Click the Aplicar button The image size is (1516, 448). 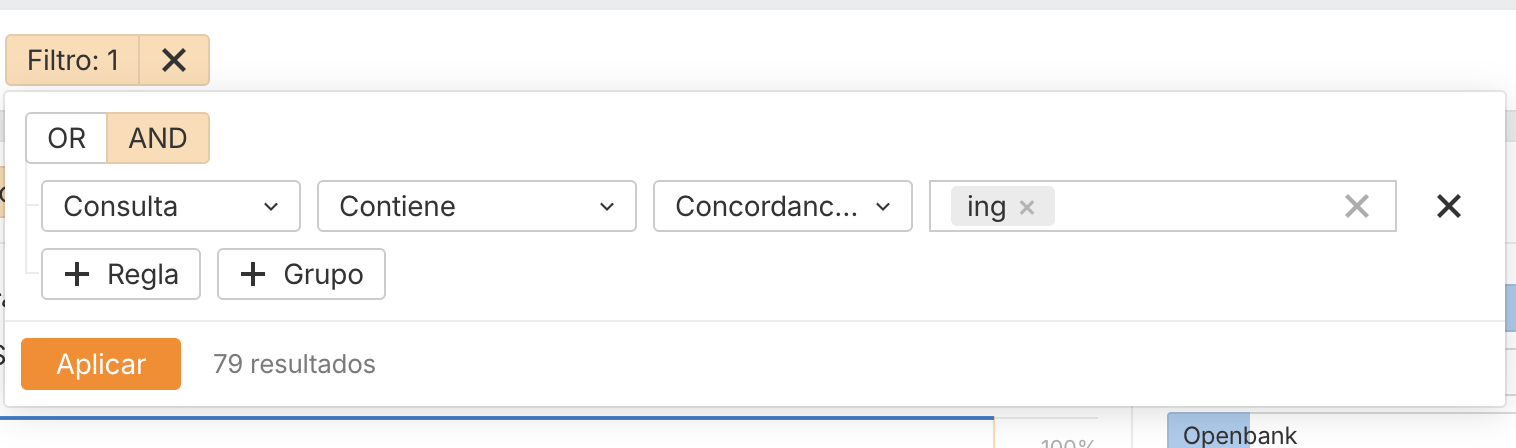(101, 364)
